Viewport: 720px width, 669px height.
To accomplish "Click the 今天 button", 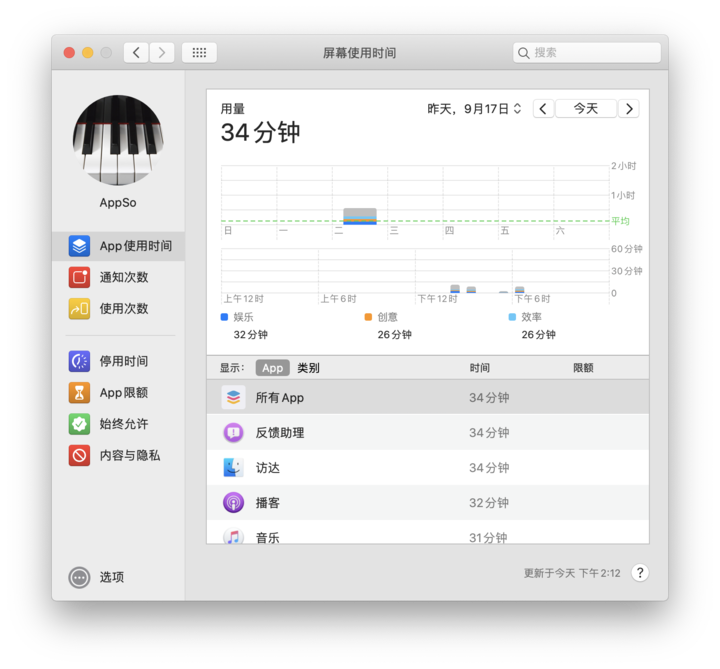I will [x=586, y=109].
